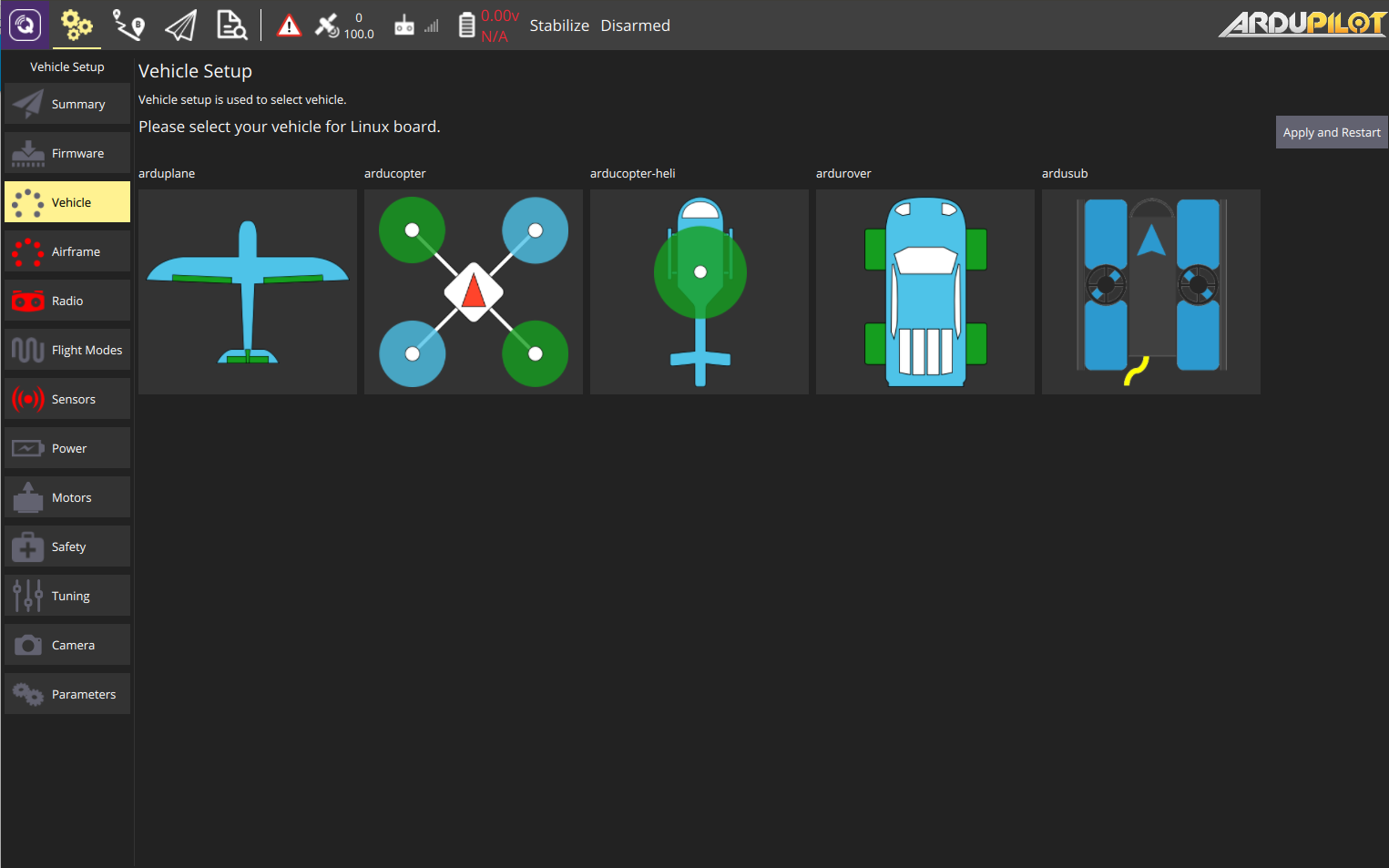The width and height of the screenshot is (1389, 868).
Task: Click the arducopter text label
Action: click(395, 173)
